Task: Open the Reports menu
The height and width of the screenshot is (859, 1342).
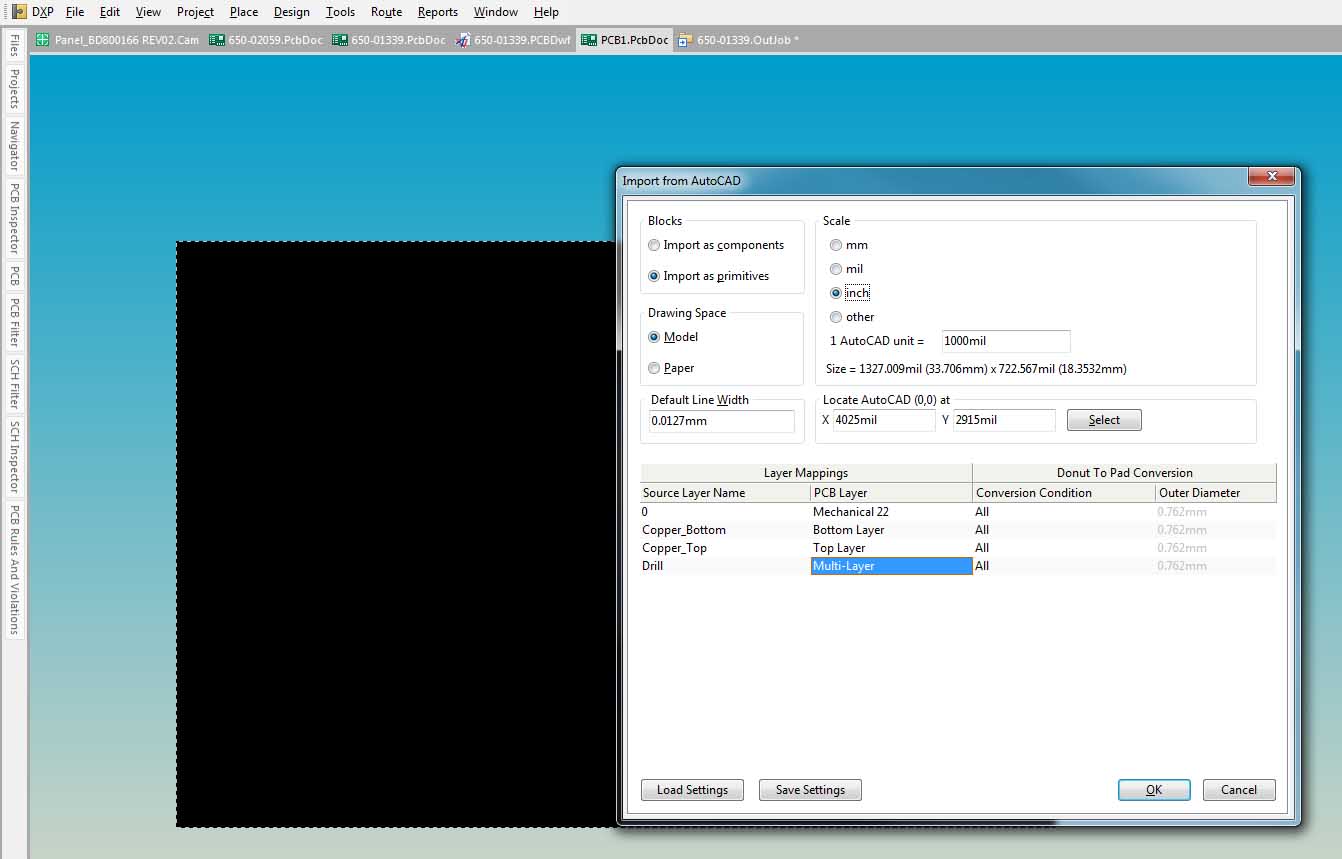Action: coord(437,12)
